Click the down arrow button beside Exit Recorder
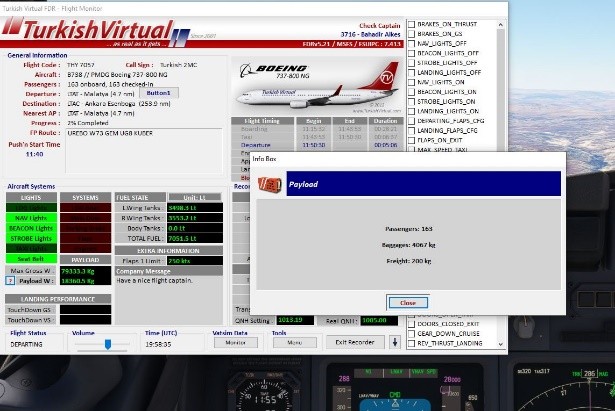The height and width of the screenshot is (411, 615). [395, 342]
